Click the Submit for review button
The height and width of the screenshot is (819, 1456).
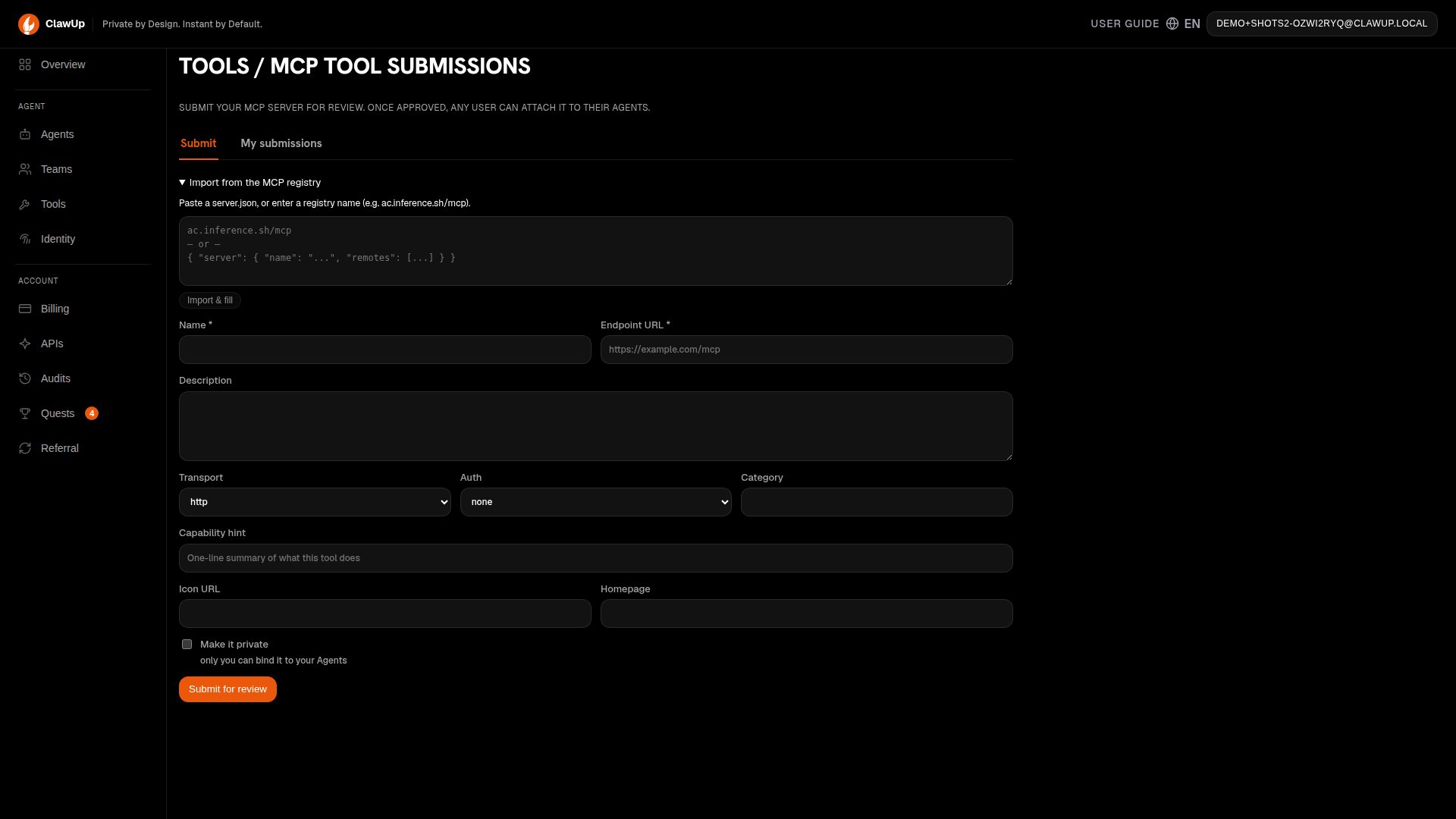(227, 689)
